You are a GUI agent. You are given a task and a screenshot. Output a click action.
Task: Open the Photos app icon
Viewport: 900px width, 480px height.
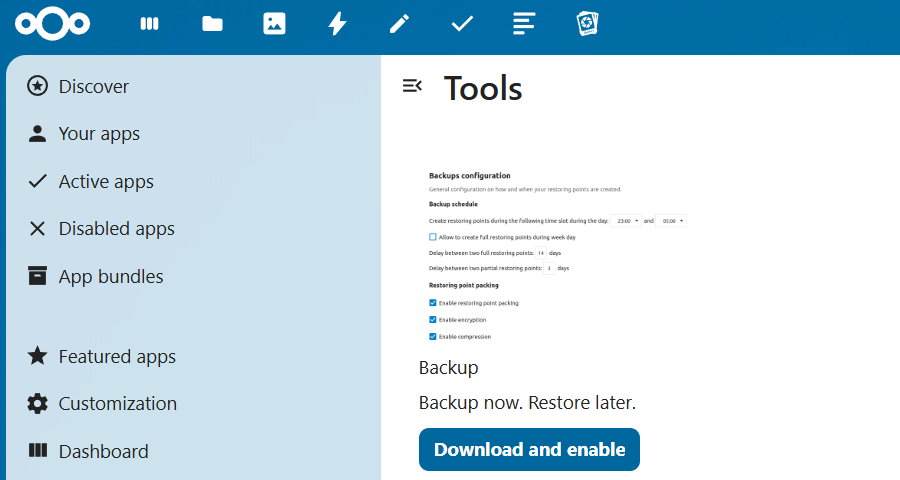pyautogui.click(x=274, y=24)
